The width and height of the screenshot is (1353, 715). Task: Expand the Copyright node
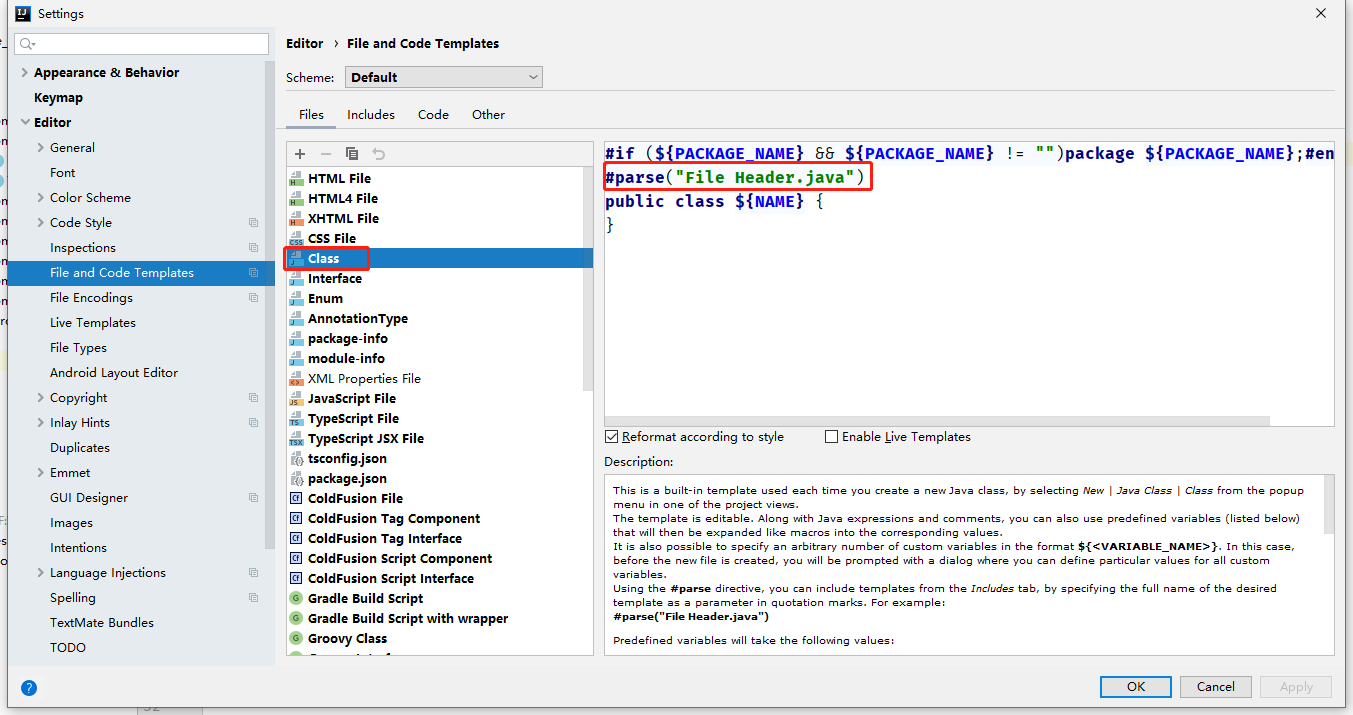tap(41, 398)
